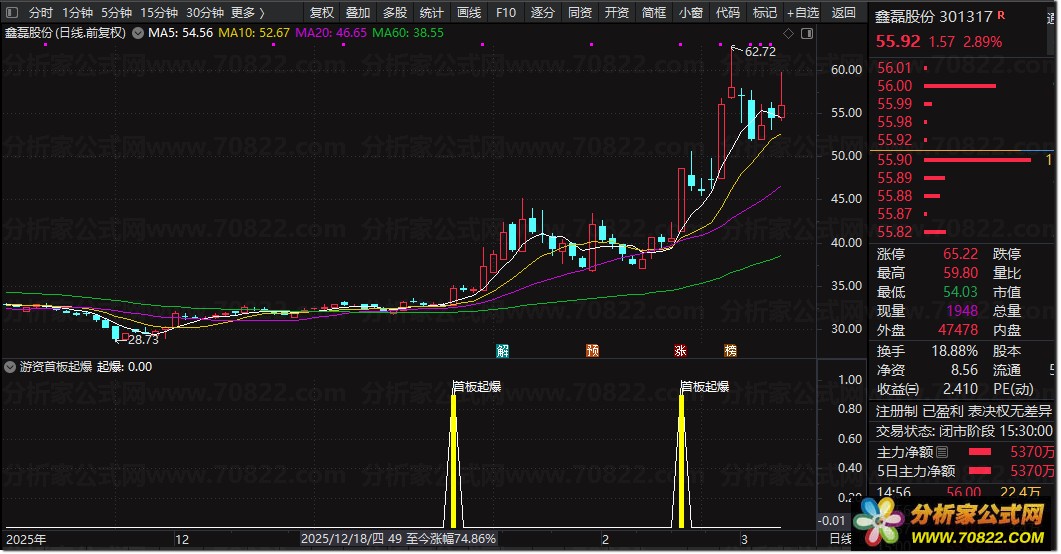Image resolution: width=1061 pixels, height=554 pixels.
Task: Click the second 首板起爆 signal label
Action: 704,386
